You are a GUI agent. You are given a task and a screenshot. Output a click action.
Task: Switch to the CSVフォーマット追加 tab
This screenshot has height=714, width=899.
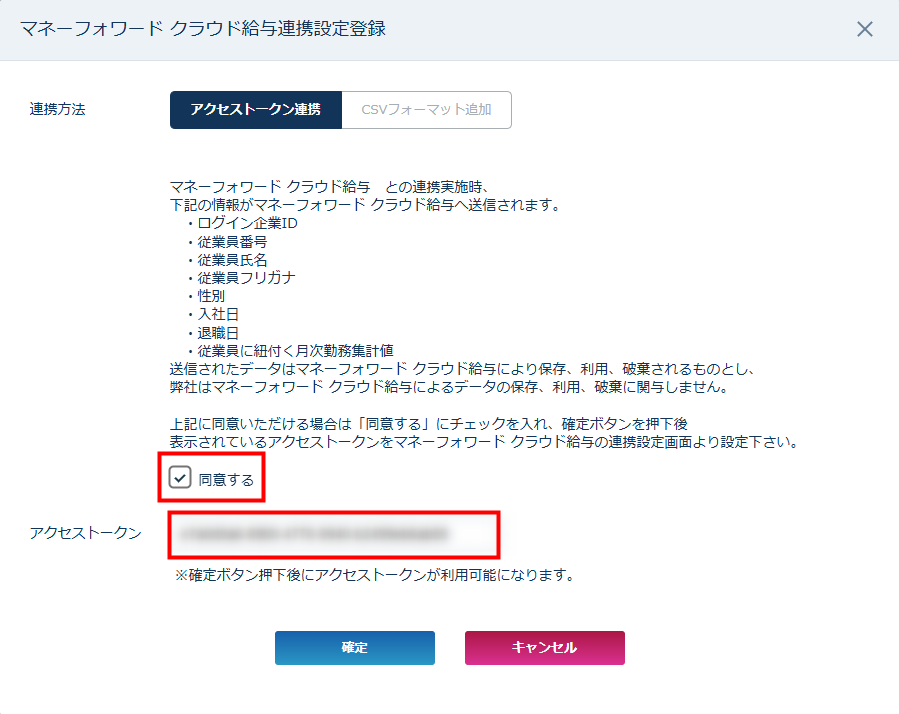click(x=426, y=110)
